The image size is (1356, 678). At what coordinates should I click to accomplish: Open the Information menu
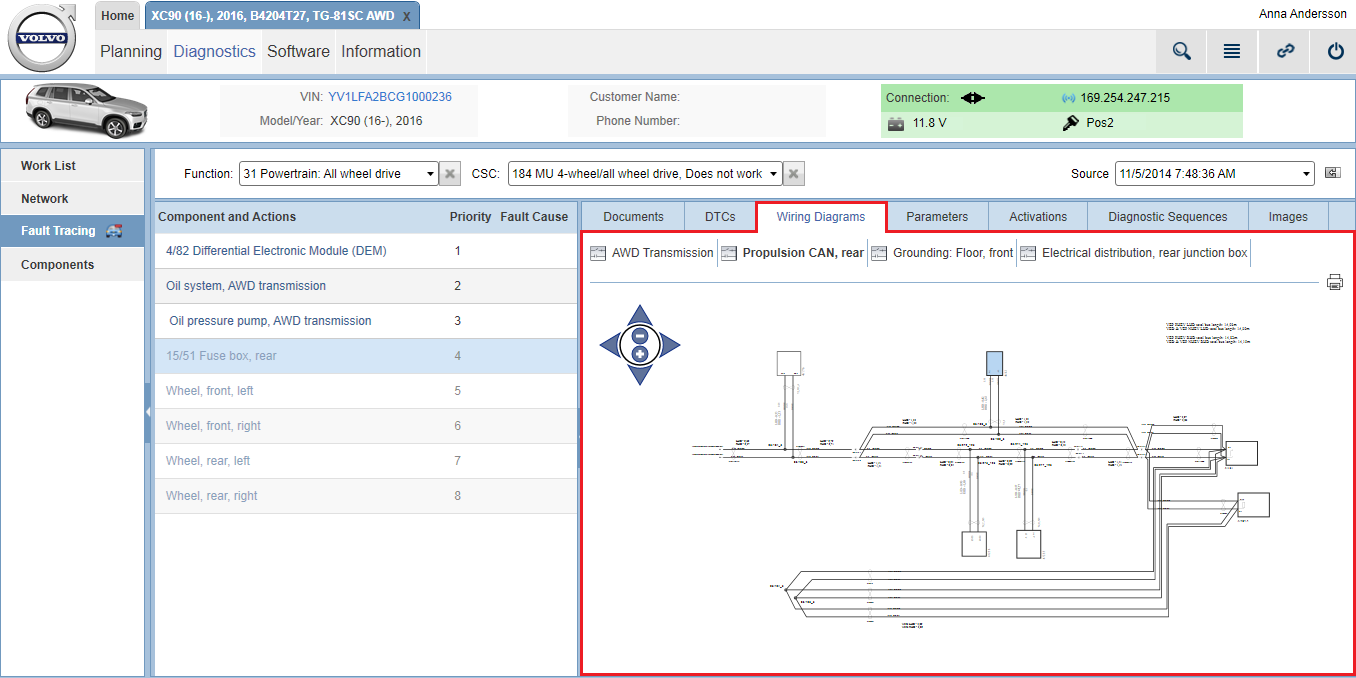click(381, 52)
